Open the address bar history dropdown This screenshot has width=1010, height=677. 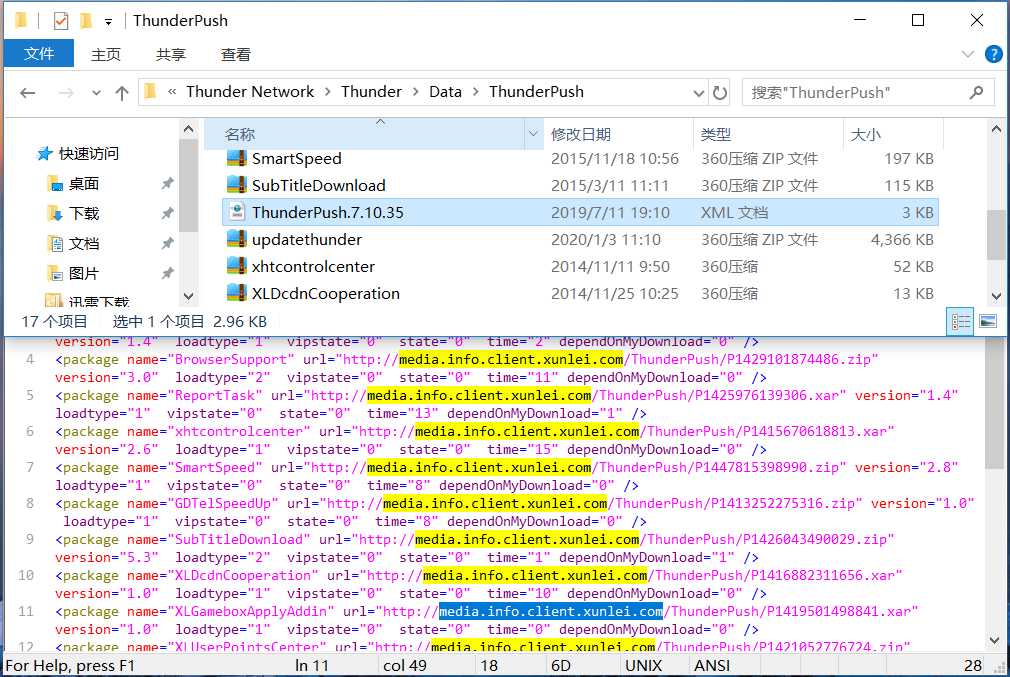698,93
